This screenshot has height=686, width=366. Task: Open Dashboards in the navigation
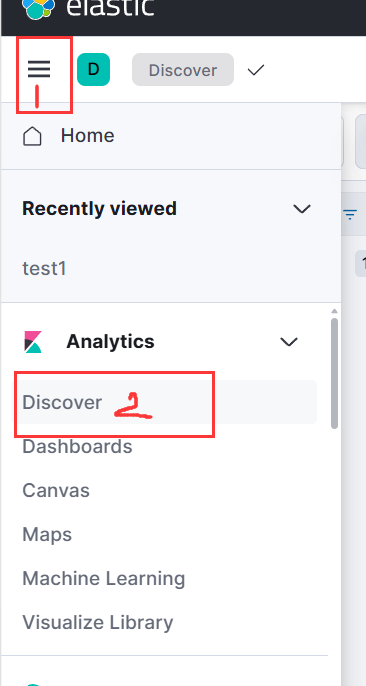77,447
